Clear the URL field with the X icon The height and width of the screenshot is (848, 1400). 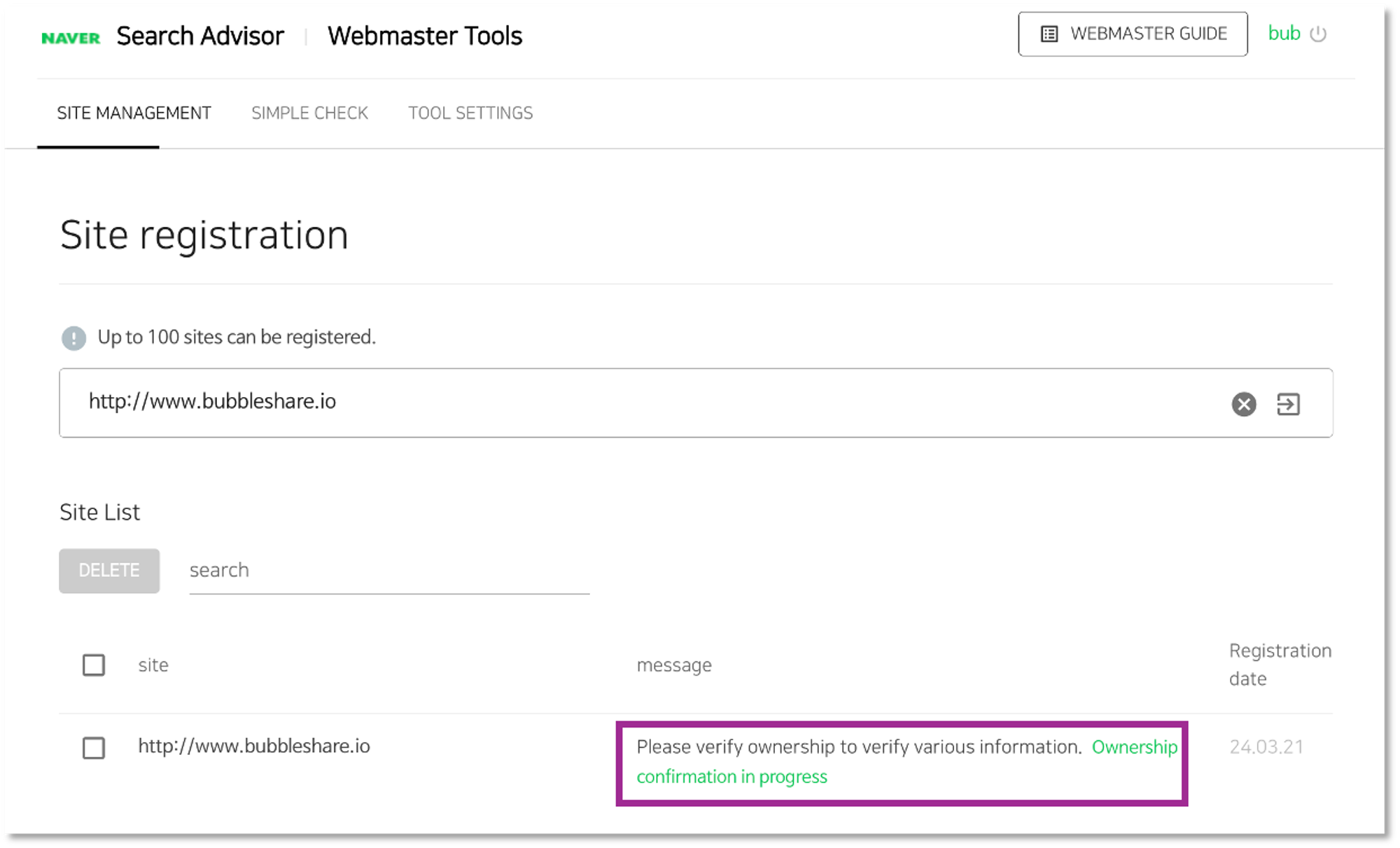(1244, 404)
